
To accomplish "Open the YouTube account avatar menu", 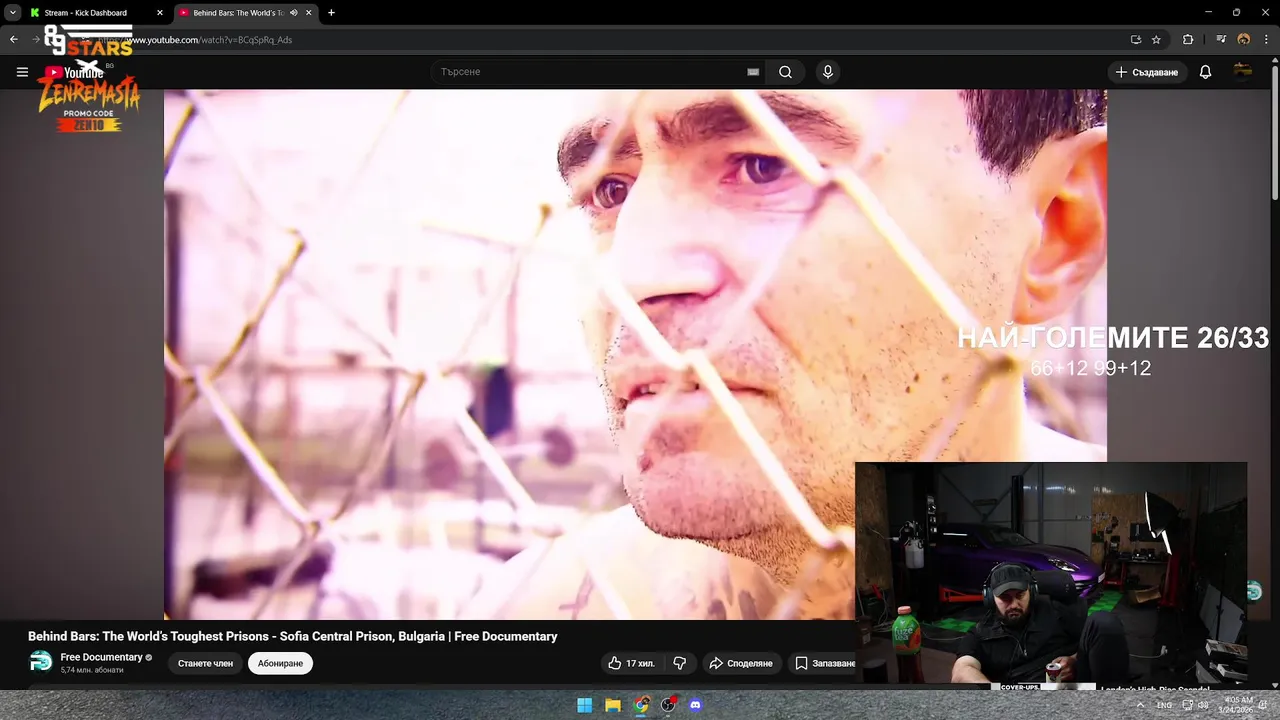I will [1242, 71].
